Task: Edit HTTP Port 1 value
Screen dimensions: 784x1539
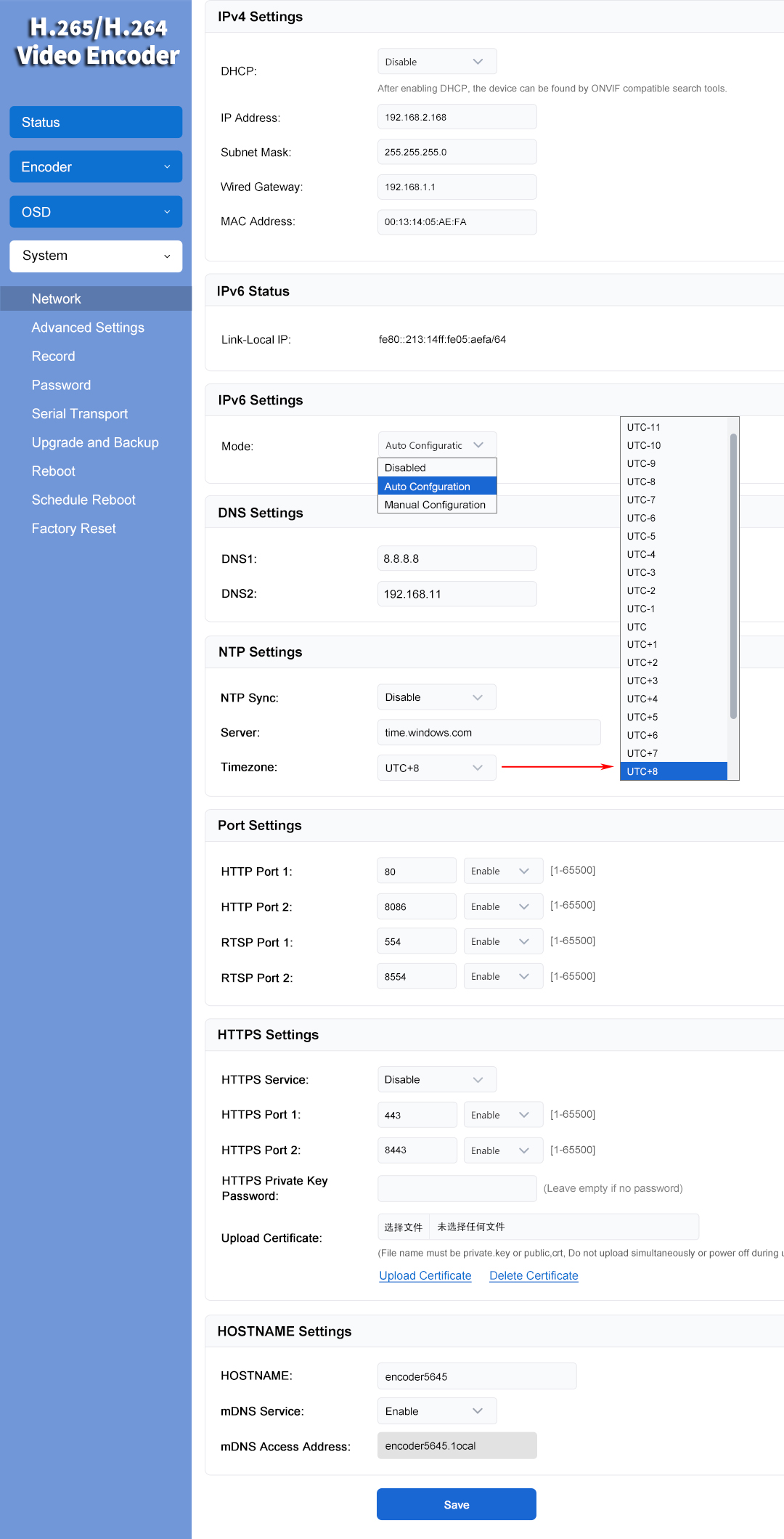Action: [417, 871]
